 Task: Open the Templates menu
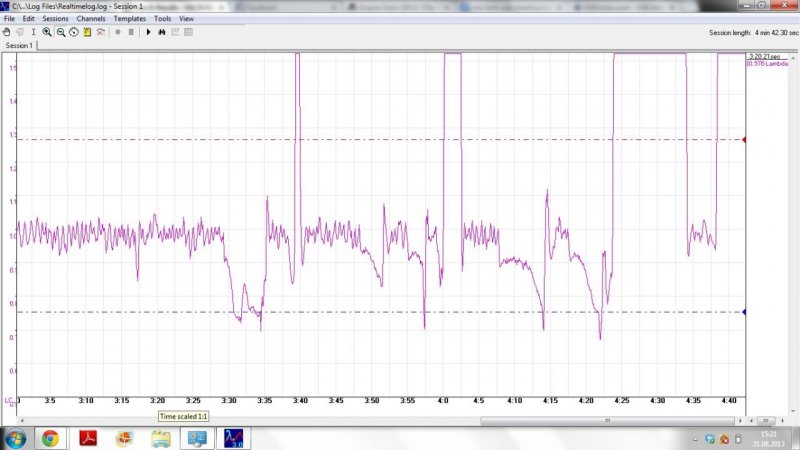point(129,19)
